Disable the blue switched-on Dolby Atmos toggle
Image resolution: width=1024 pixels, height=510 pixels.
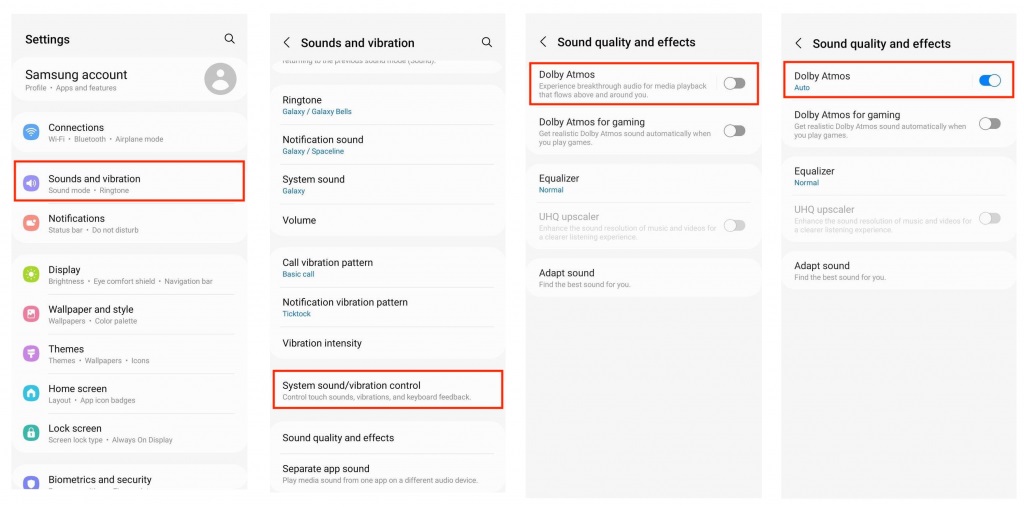point(989,80)
